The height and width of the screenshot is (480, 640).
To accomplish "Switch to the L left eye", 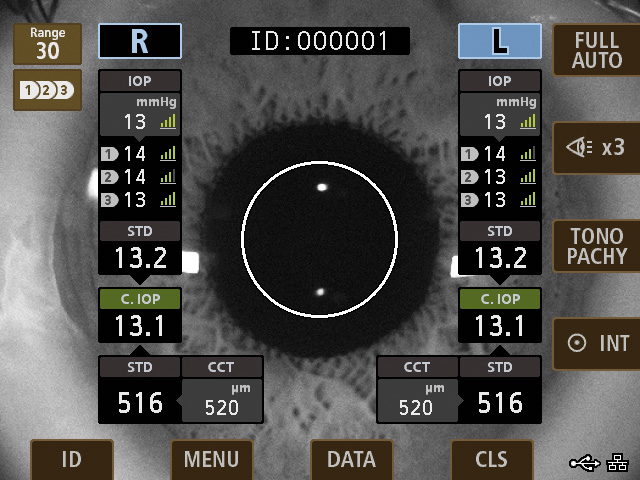I will pos(499,41).
